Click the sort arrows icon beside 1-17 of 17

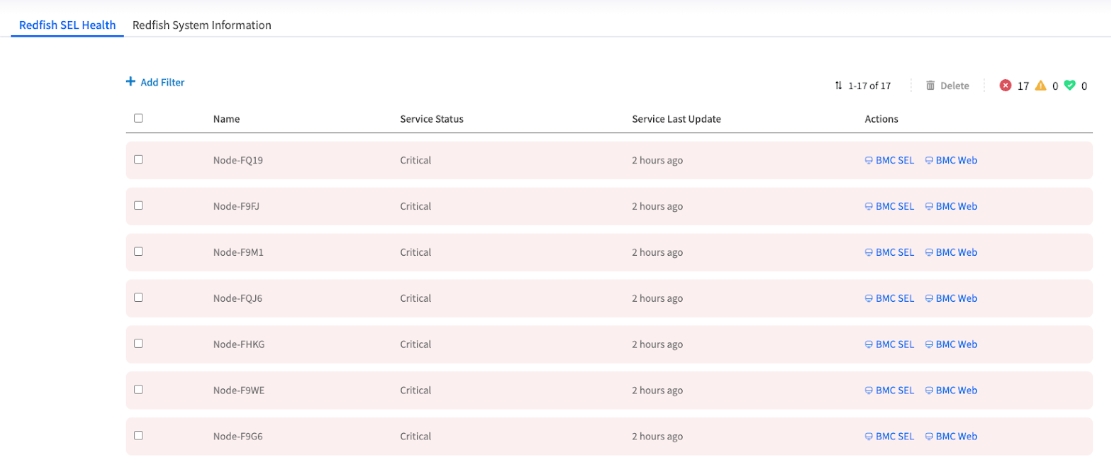point(838,86)
